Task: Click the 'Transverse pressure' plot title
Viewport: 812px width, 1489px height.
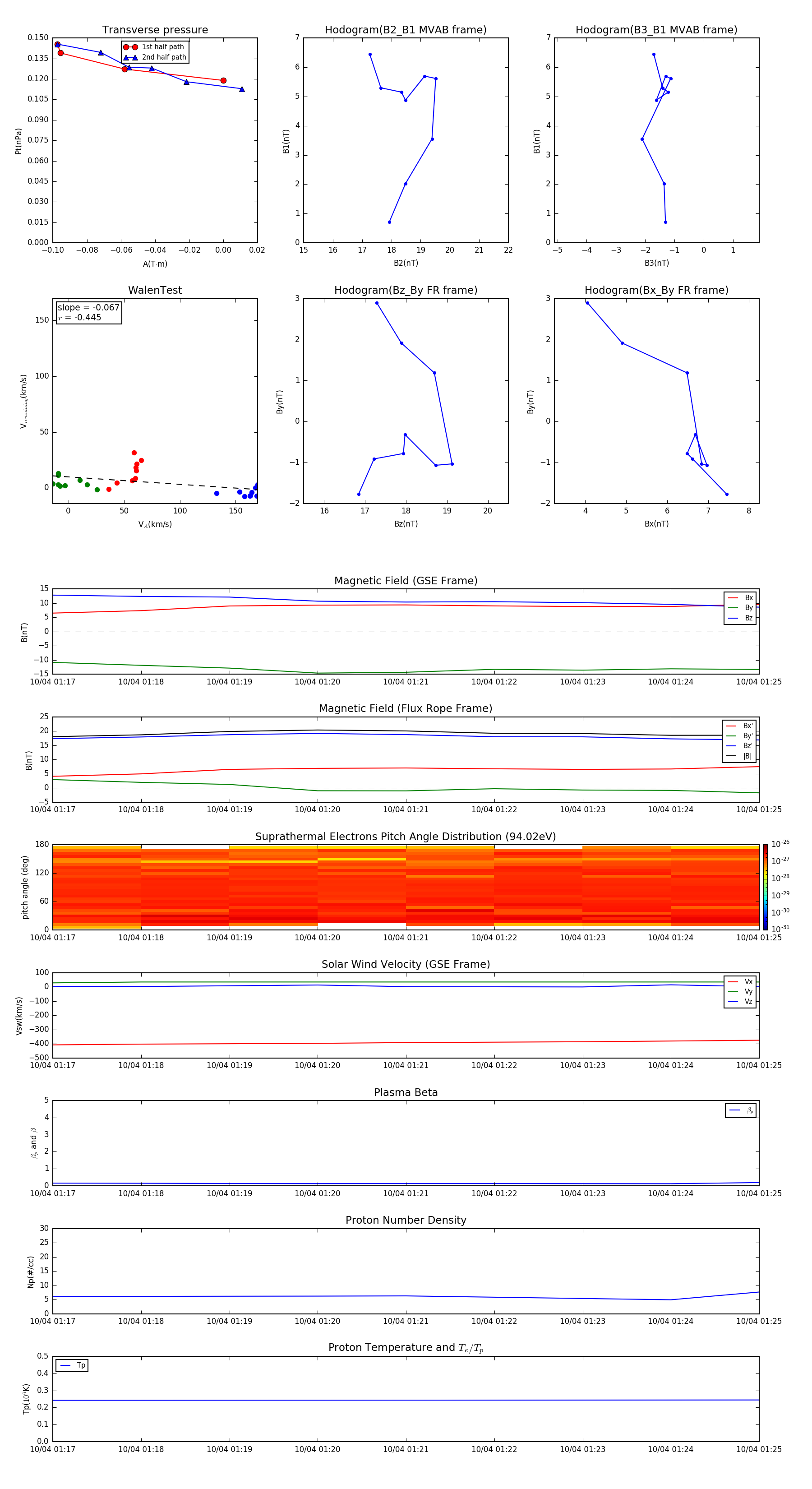Action: click(155, 30)
